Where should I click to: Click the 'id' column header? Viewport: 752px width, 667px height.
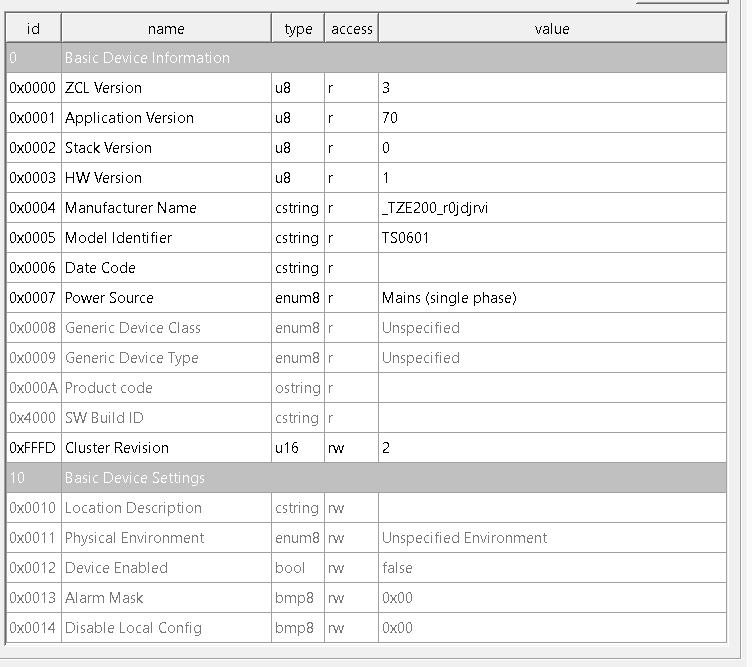tap(33, 29)
